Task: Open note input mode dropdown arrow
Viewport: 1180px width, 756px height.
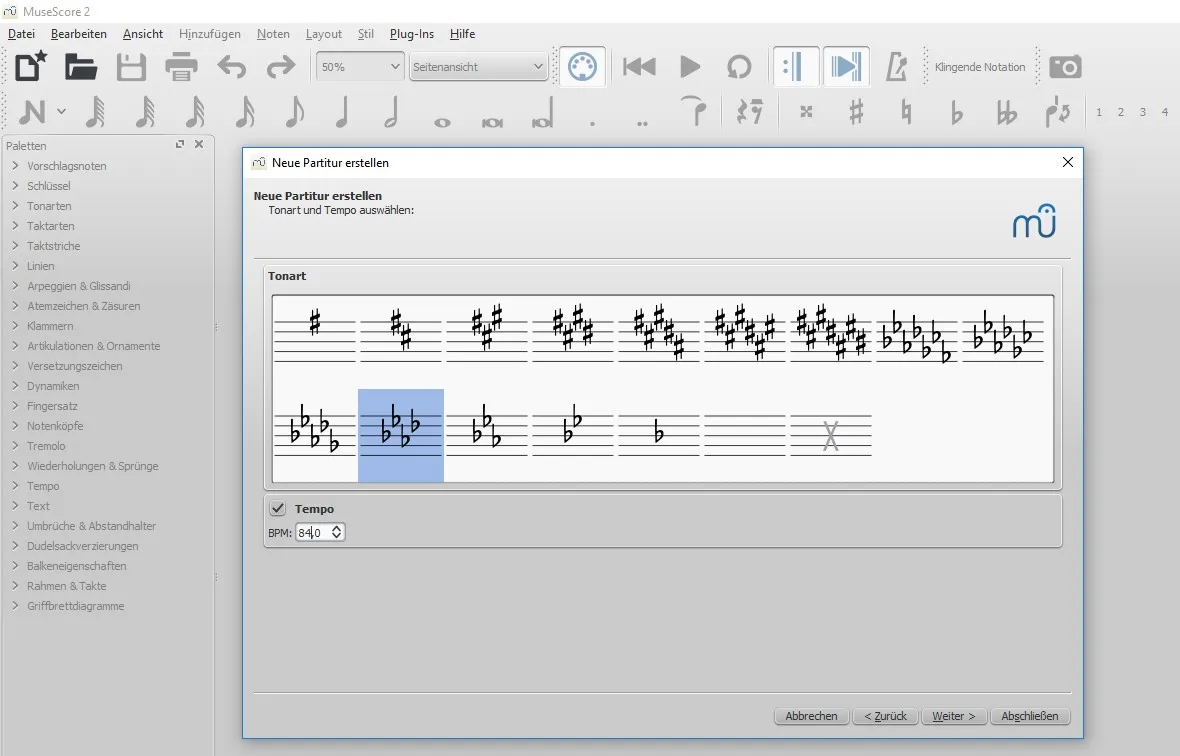Action: pos(62,111)
